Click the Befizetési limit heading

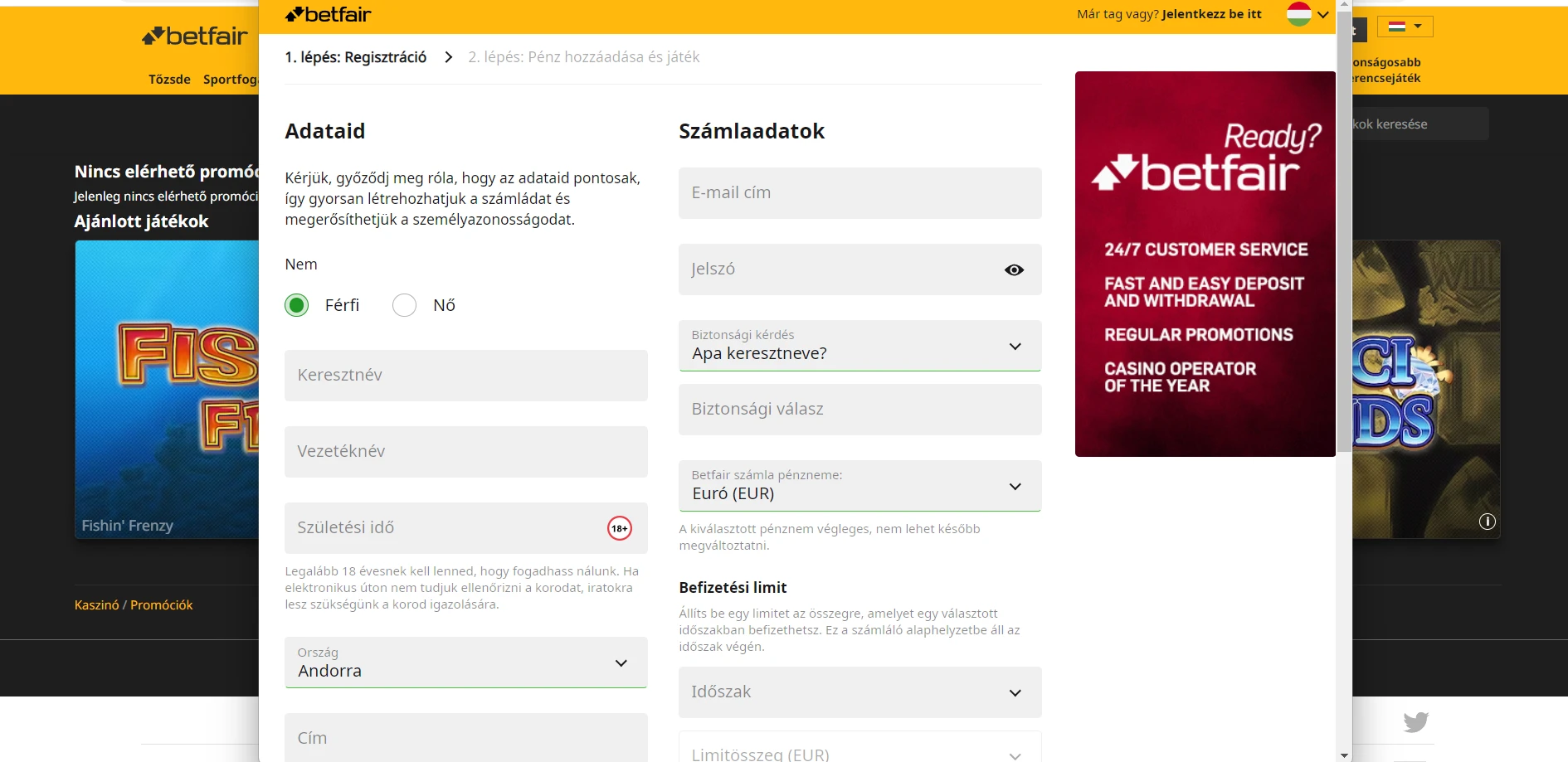coord(733,587)
